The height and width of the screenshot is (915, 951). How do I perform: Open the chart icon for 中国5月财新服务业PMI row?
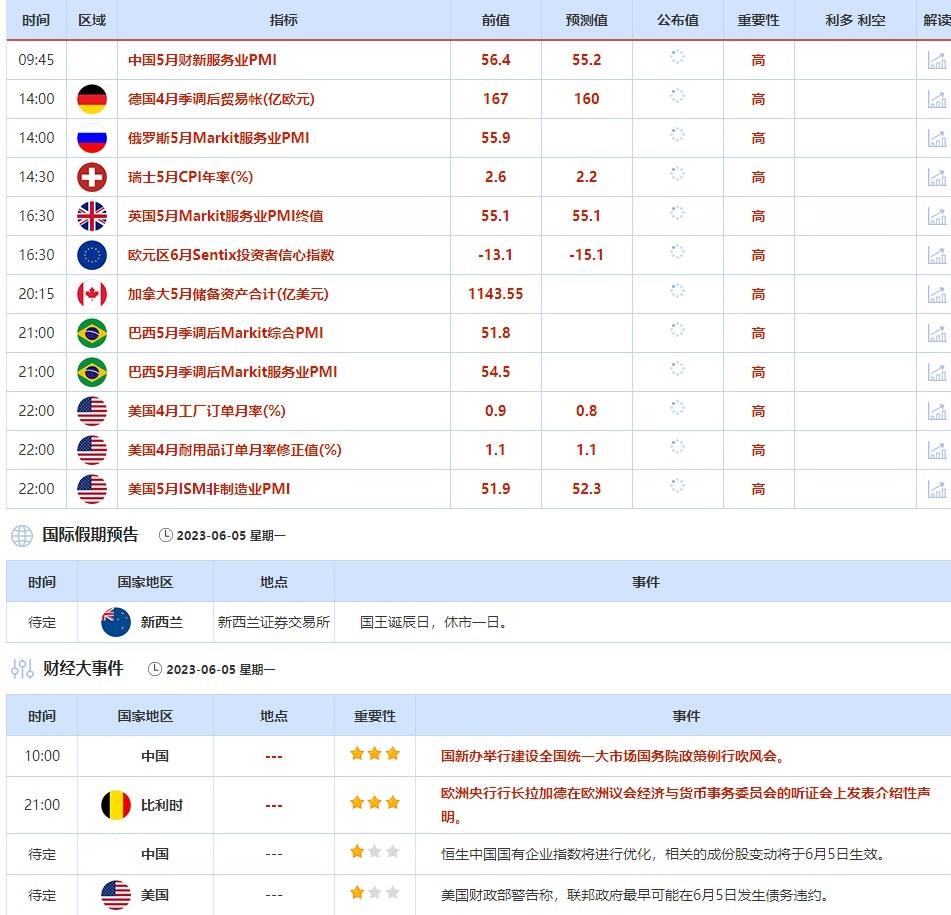tap(936, 60)
